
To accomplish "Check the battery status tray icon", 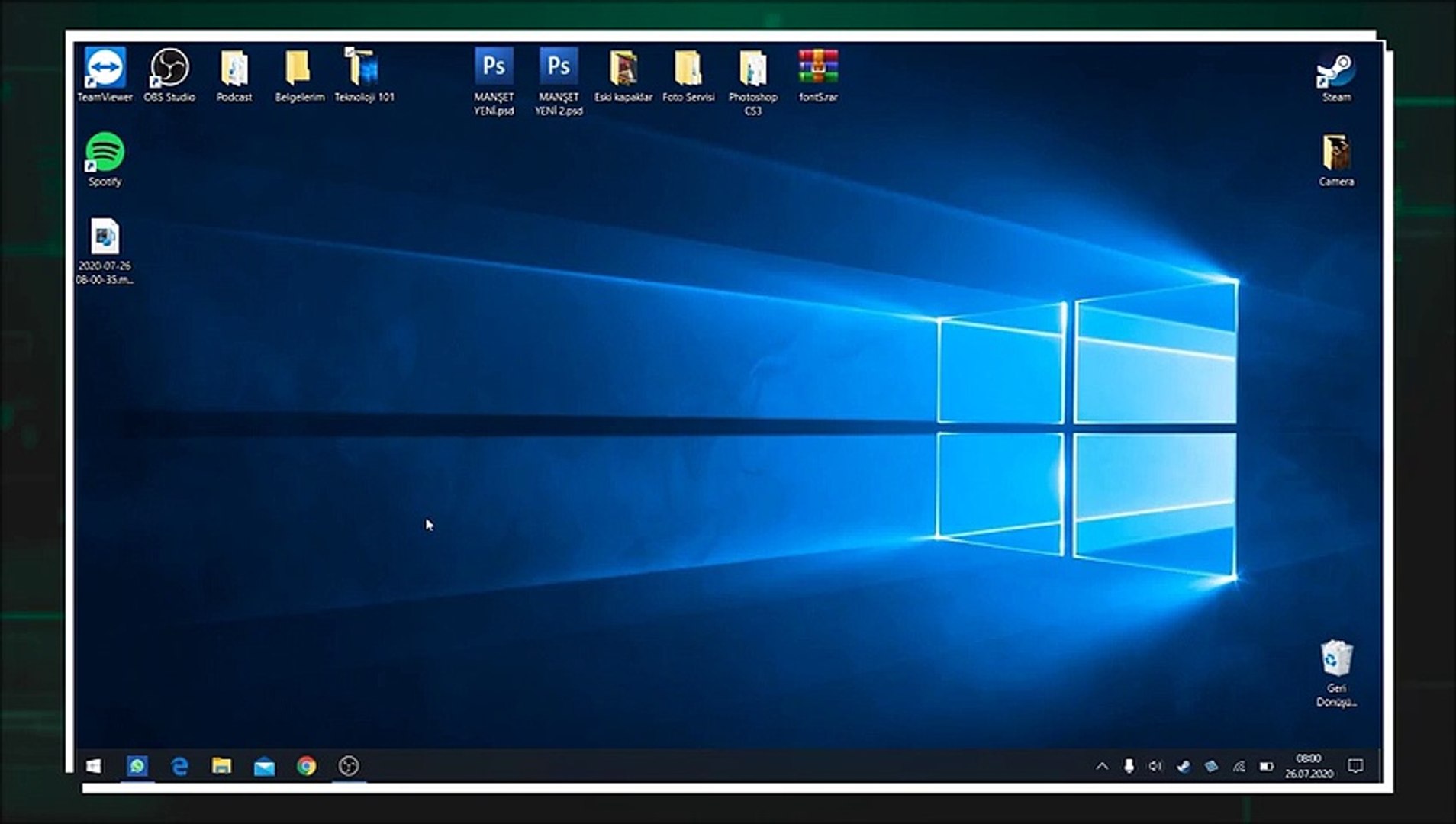I will pyautogui.click(x=1266, y=766).
